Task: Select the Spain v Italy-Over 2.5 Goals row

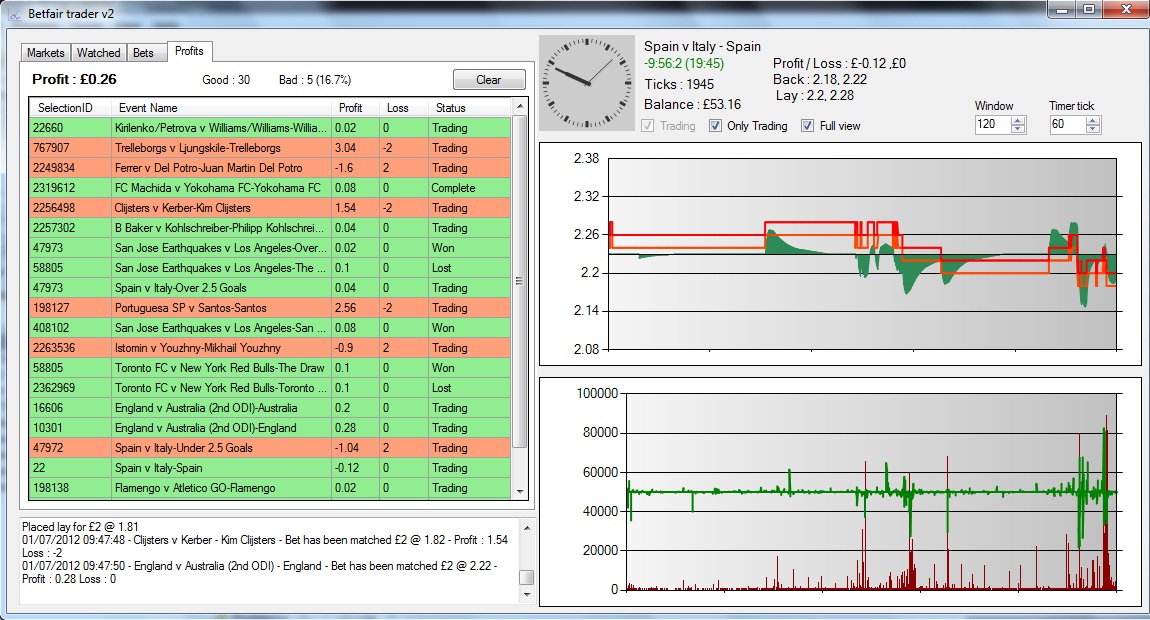Action: 270,288
